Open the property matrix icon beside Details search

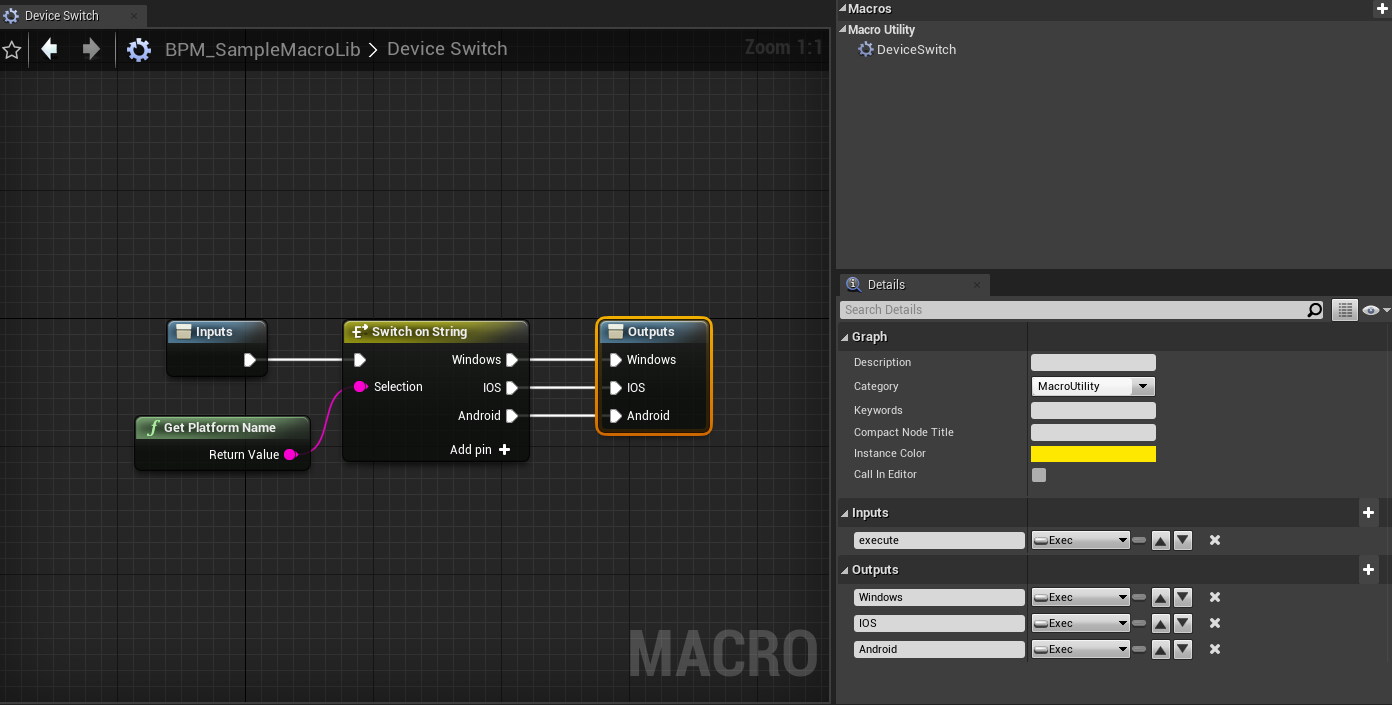tap(1344, 309)
